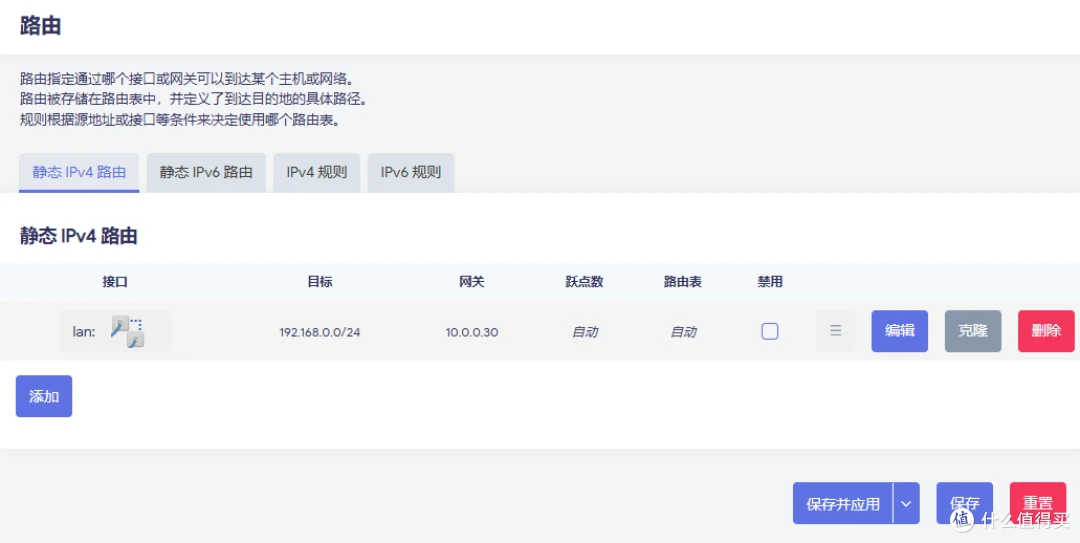Clone the route with the 克隆 button
The image size is (1080, 543).
(973, 331)
